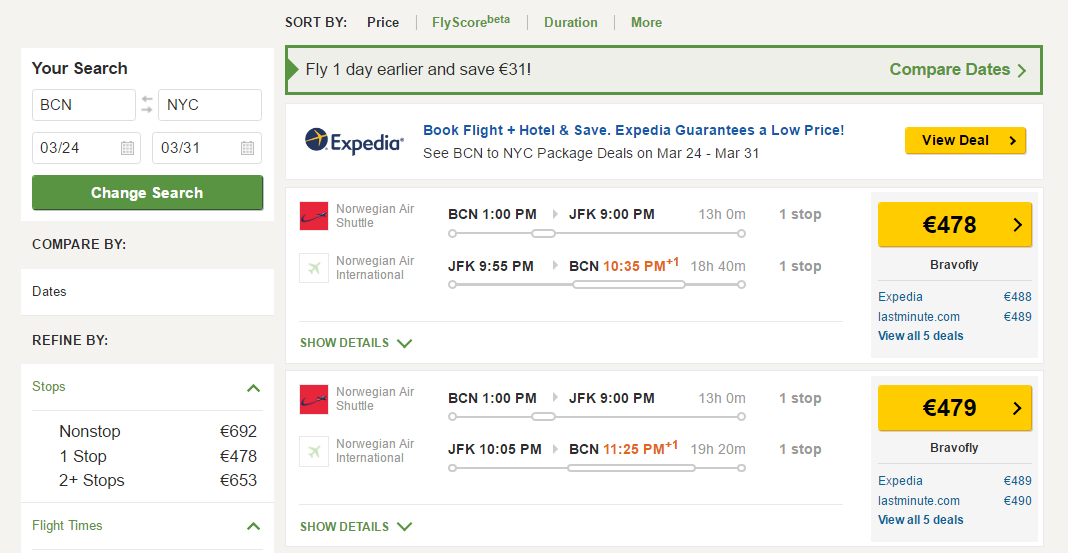The image size is (1068, 553).
Task: Expand SHOW DETAILS for the €478 flight
Action: pyautogui.click(x=356, y=343)
